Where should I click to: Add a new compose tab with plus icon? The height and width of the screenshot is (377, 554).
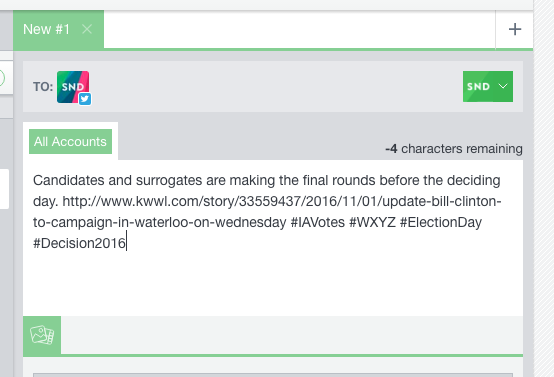coord(515,29)
